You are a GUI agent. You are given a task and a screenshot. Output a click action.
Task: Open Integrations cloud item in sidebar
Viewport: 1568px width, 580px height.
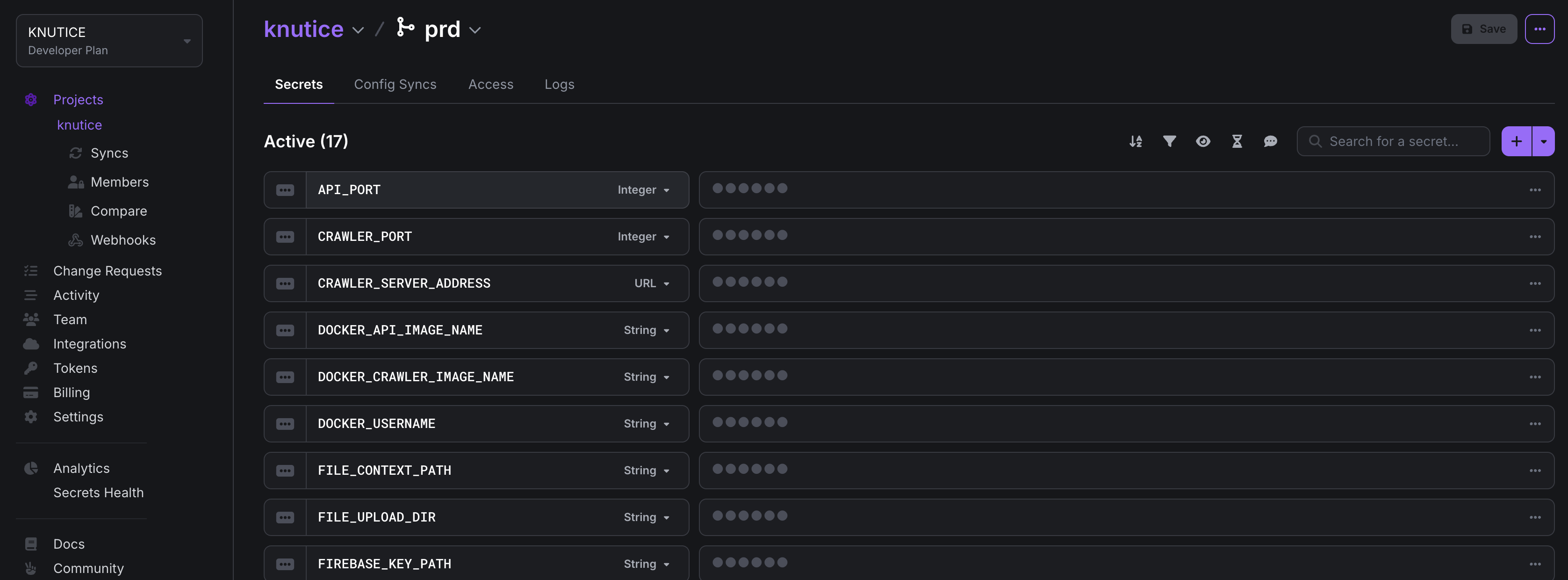(x=89, y=344)
